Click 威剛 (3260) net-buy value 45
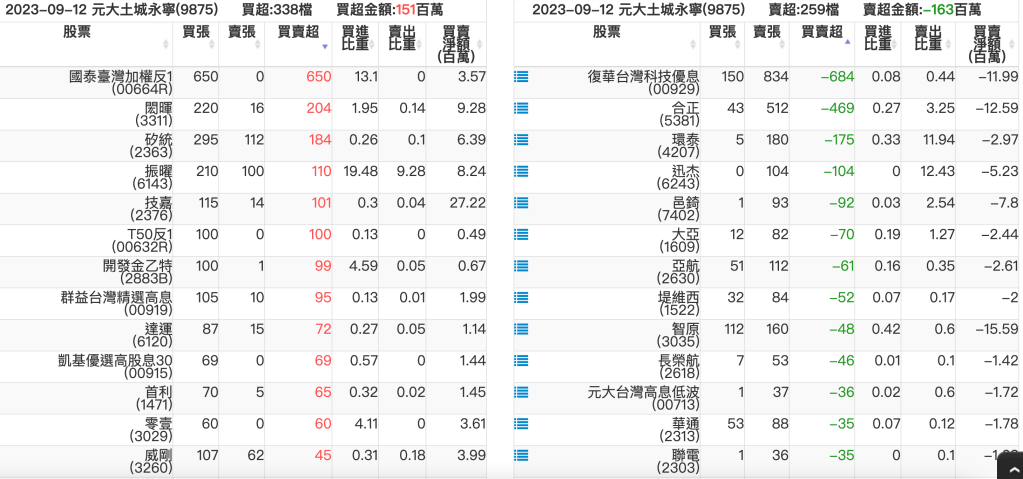1023x479 pixels. pyautogui.click(x=320, y=456)
